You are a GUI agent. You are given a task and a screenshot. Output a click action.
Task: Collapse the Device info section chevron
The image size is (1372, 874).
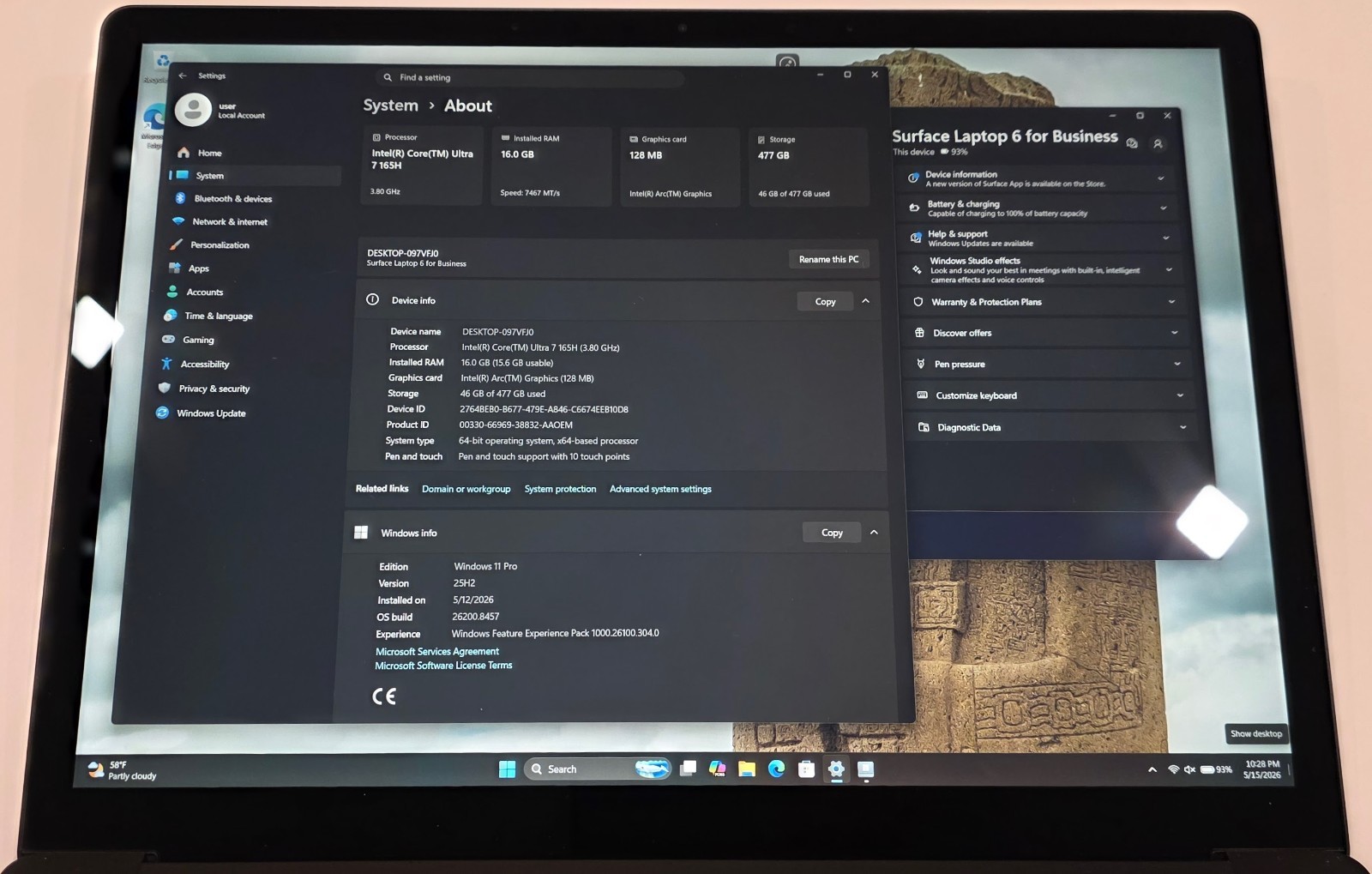(865, 301)
